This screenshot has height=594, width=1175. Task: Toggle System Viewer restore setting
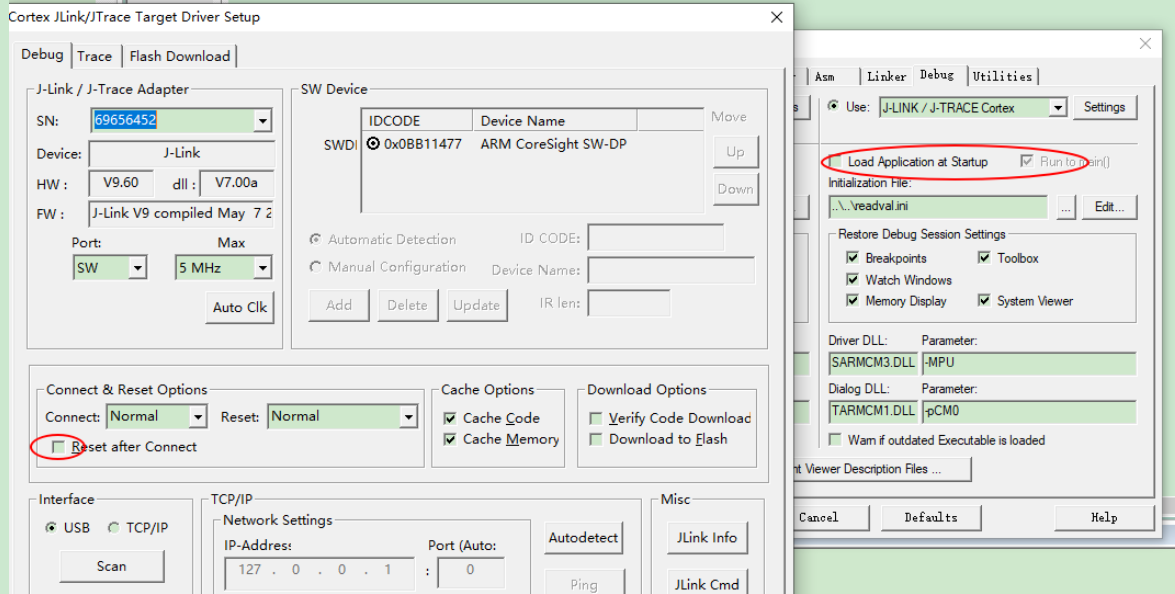tap(984, 300)
